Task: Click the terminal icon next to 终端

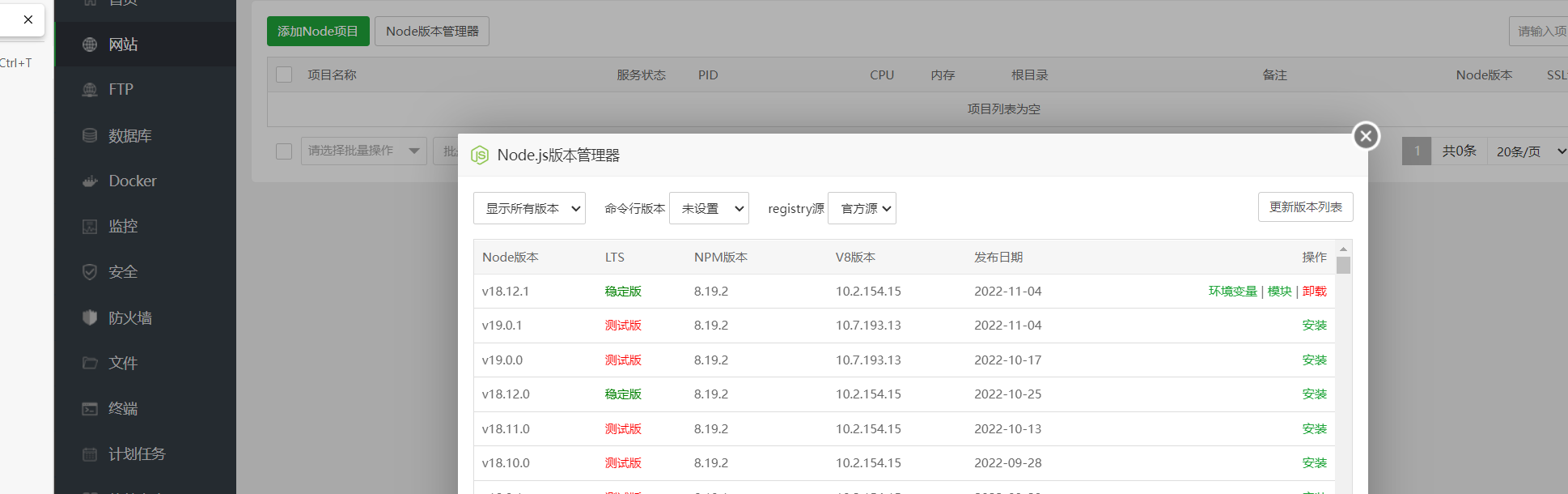Action: (90, 408)
